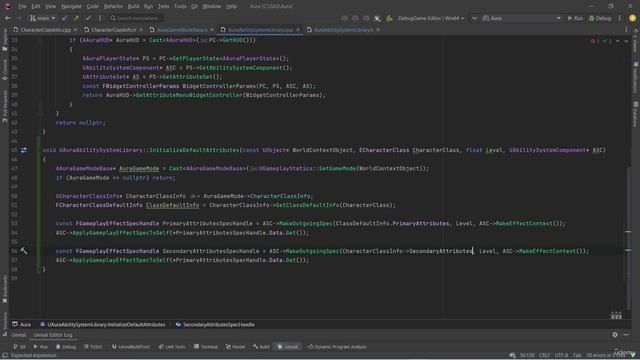Open the Window menu

tap(211, 6)
